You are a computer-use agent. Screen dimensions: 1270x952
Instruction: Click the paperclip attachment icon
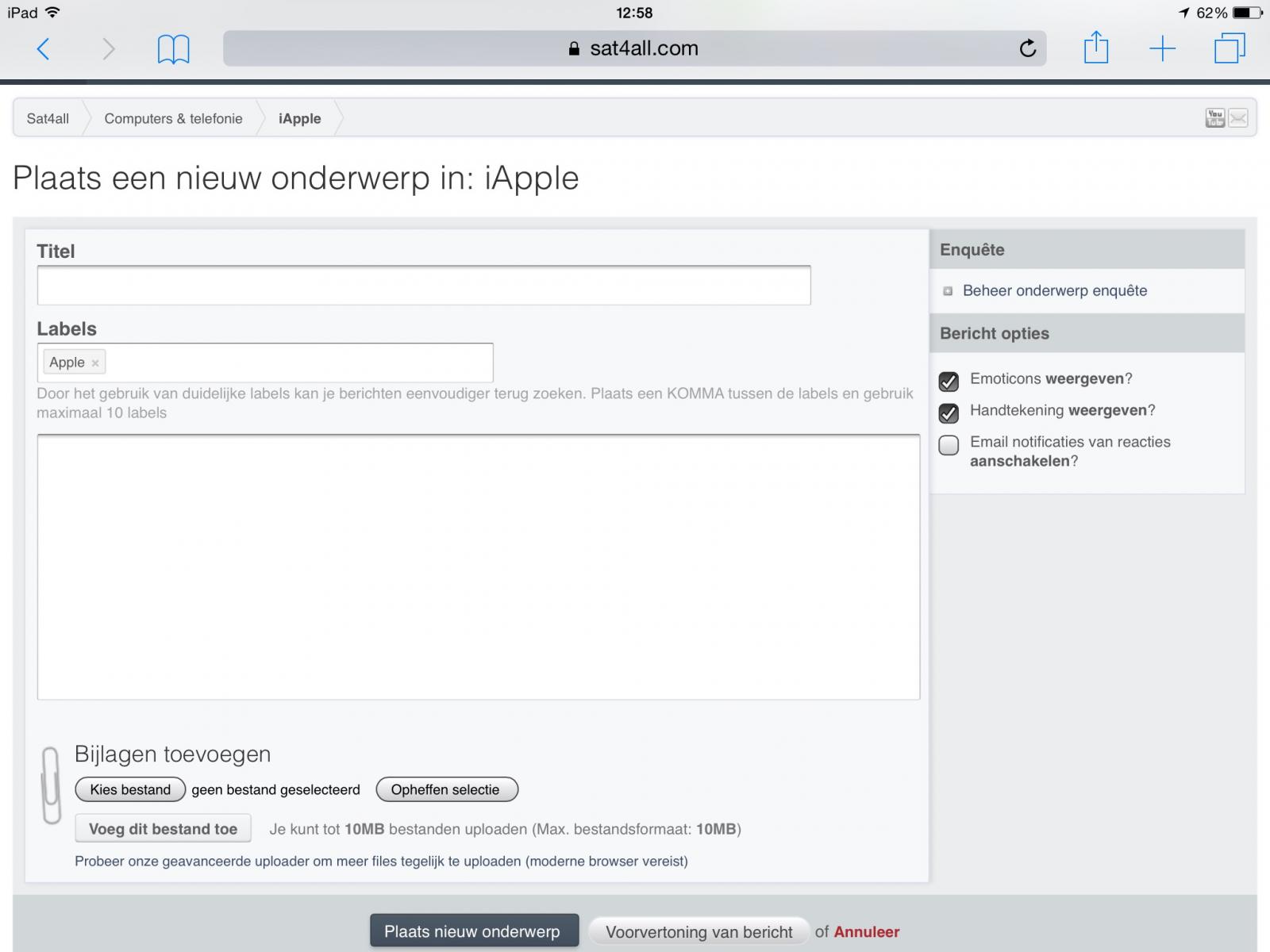(x=51, y=785)
